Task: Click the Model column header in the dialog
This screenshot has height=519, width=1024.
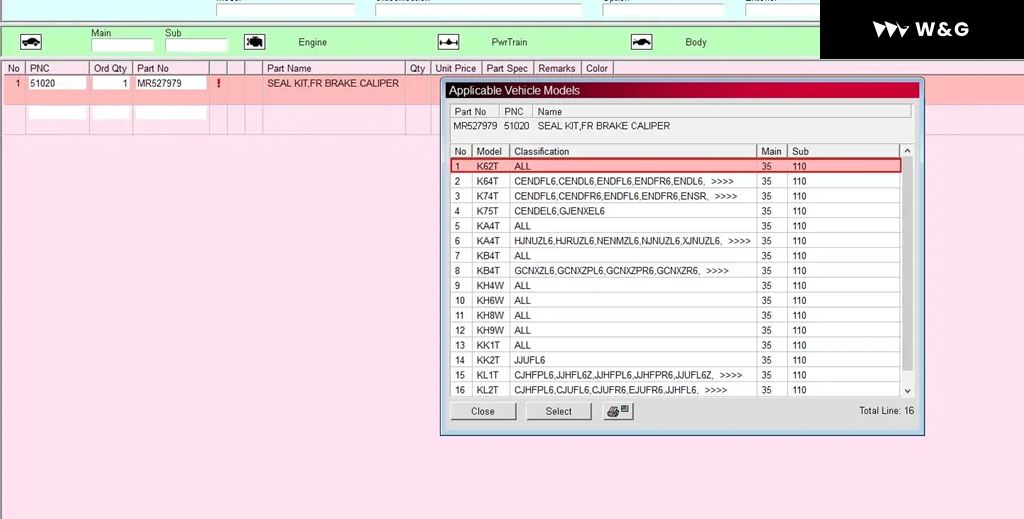Action: tap(490, 151)
